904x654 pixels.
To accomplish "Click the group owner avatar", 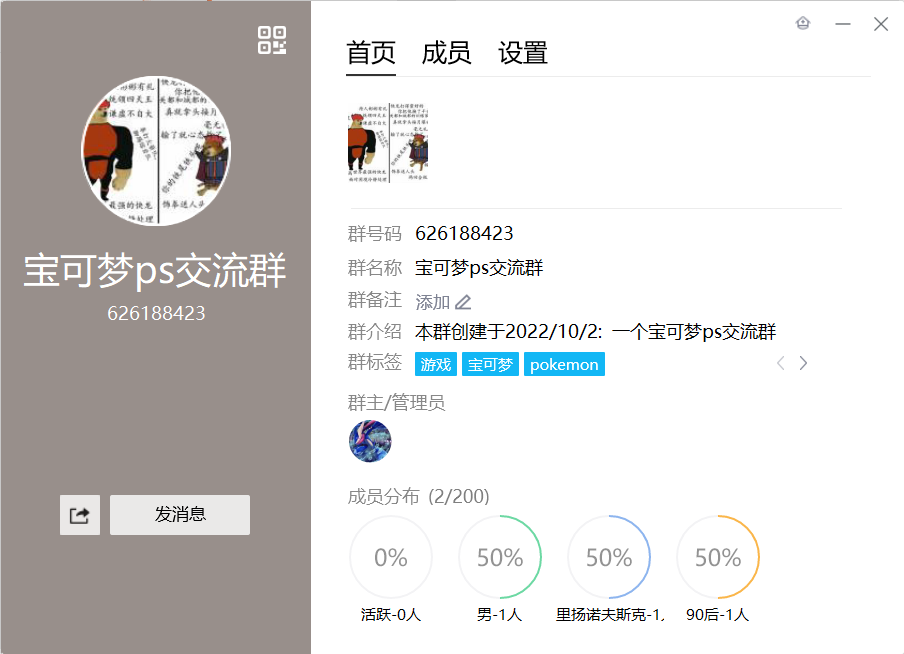I will click(x=370, y=441).
